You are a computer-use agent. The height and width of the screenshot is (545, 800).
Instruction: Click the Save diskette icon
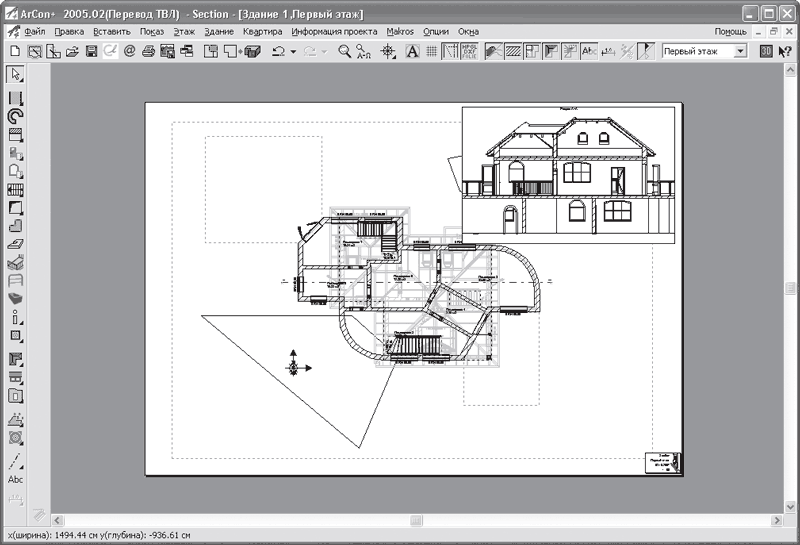[91, 51]
